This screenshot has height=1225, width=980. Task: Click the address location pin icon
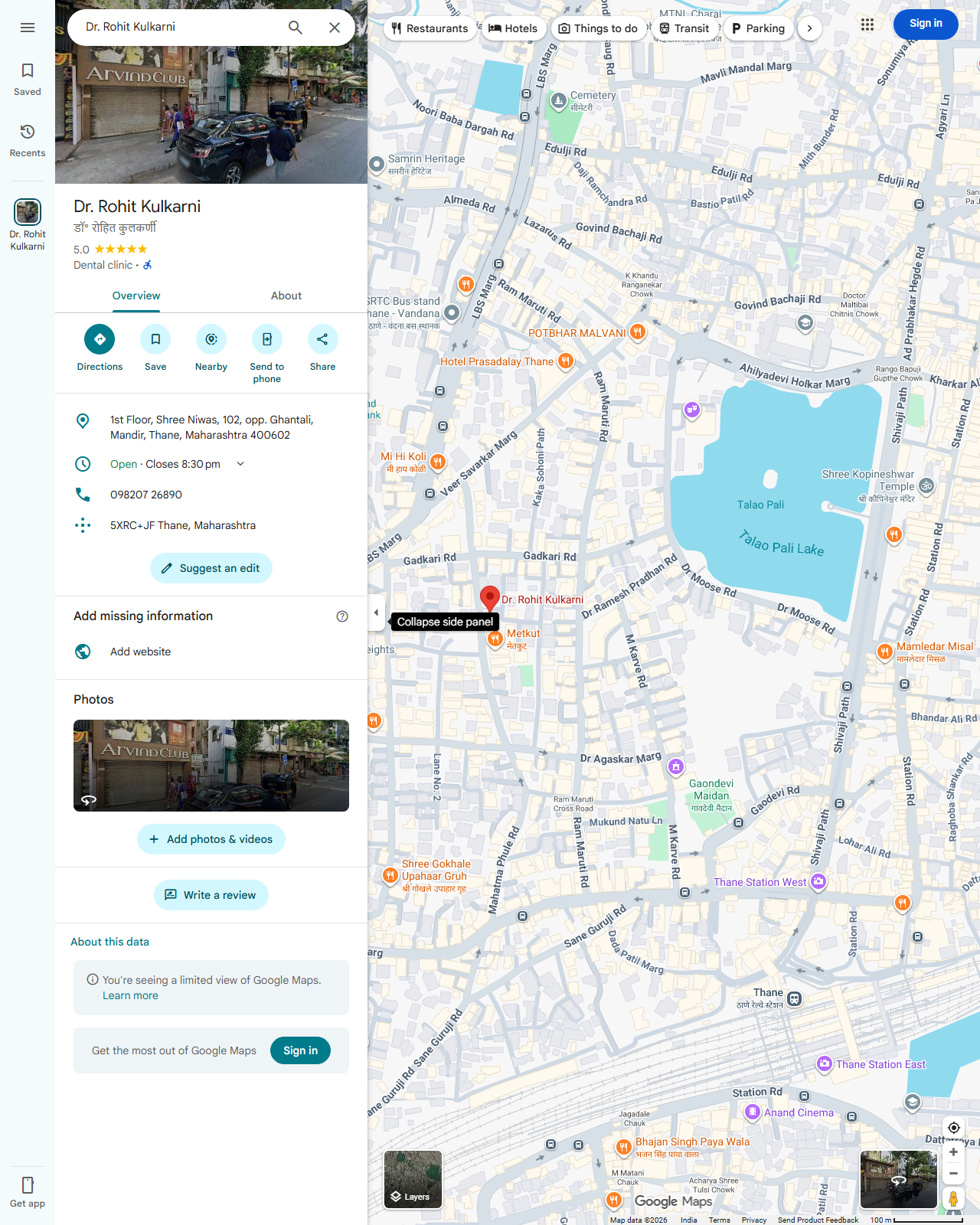83,421
